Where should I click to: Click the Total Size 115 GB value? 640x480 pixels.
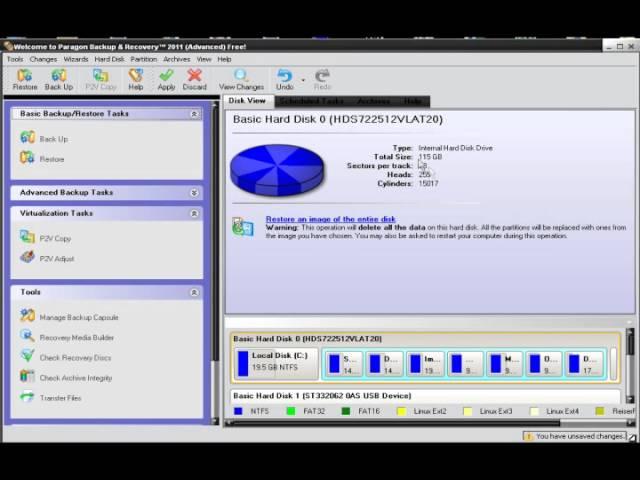point(430,157)
